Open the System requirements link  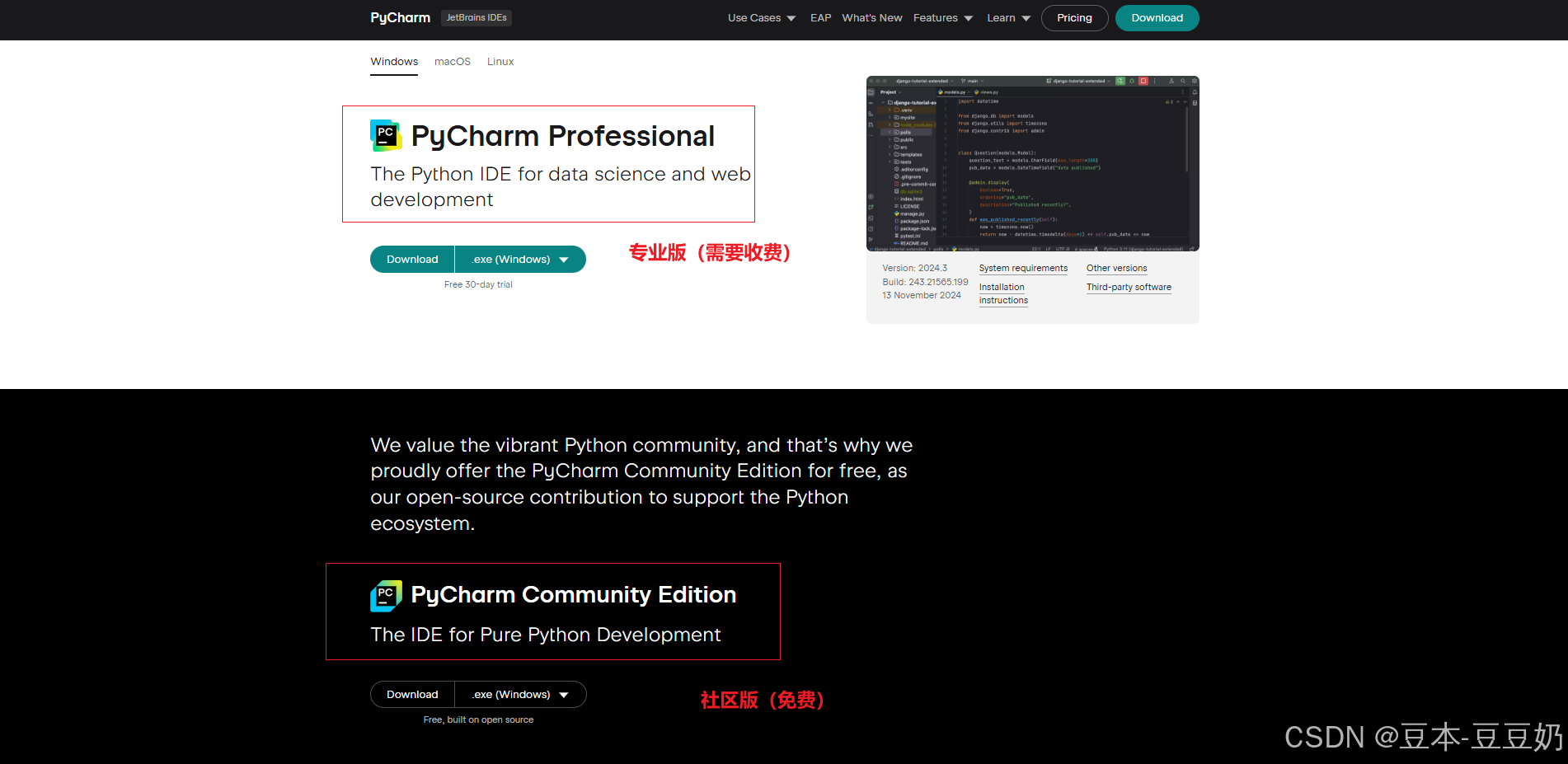click(1023, 269)
